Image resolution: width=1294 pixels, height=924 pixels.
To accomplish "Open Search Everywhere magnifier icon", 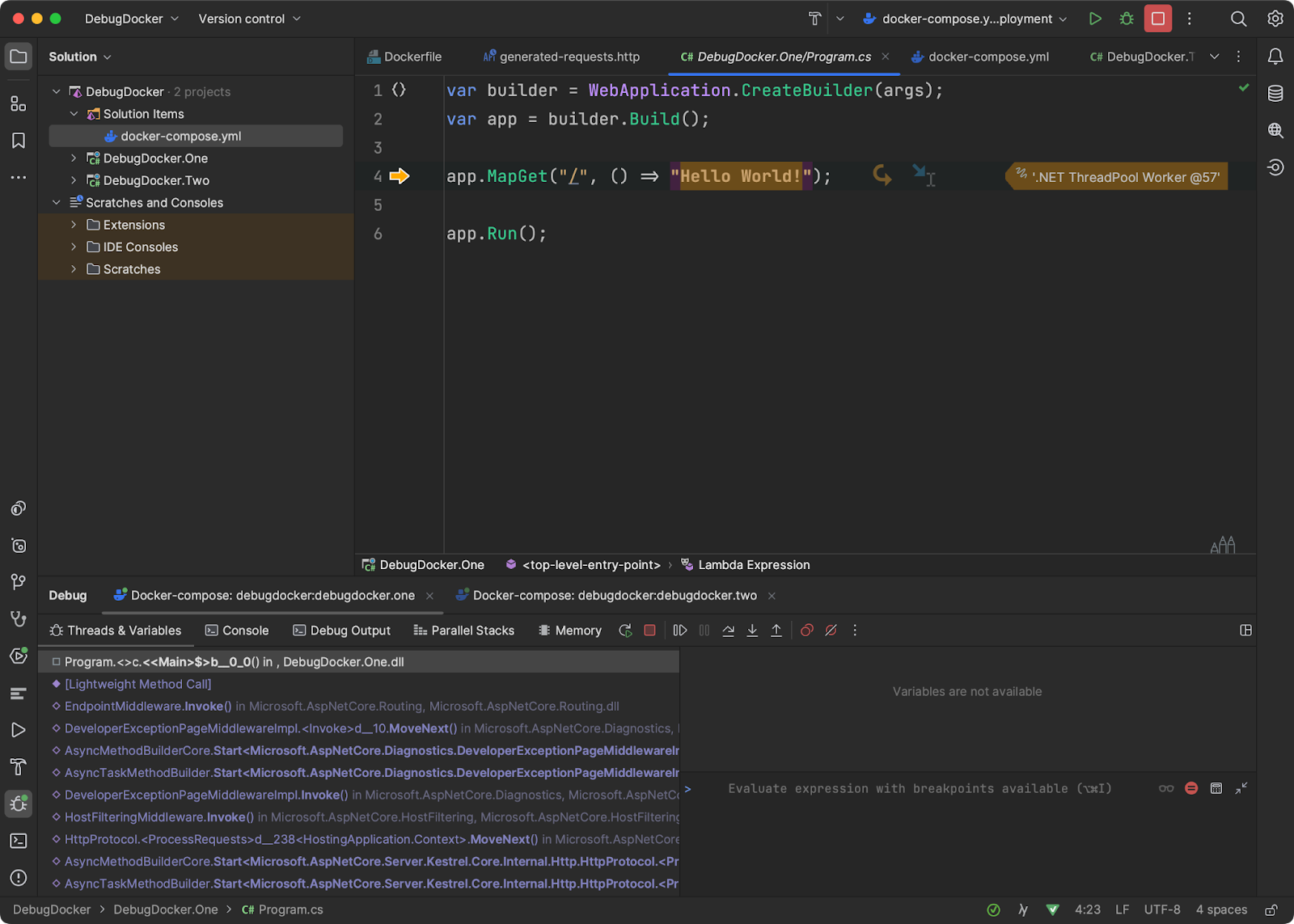I will coord(1238,19).
